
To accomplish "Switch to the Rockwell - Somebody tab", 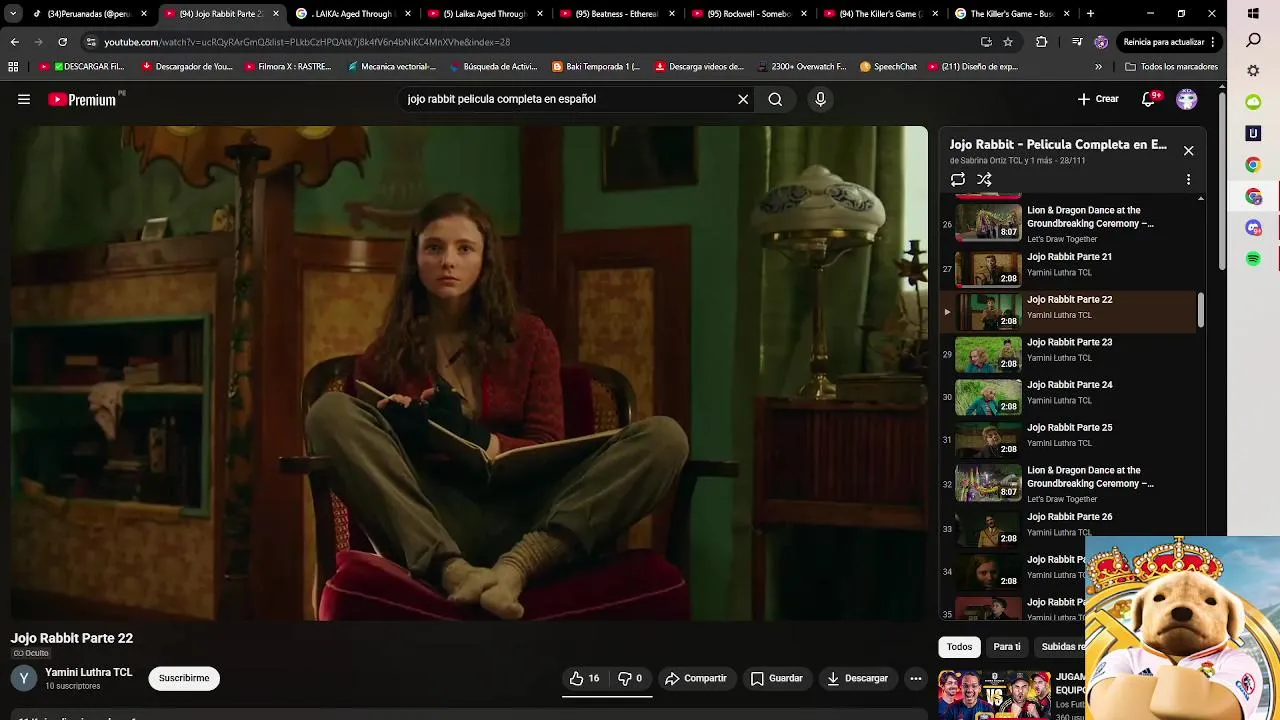I will [x=749, y=14].
